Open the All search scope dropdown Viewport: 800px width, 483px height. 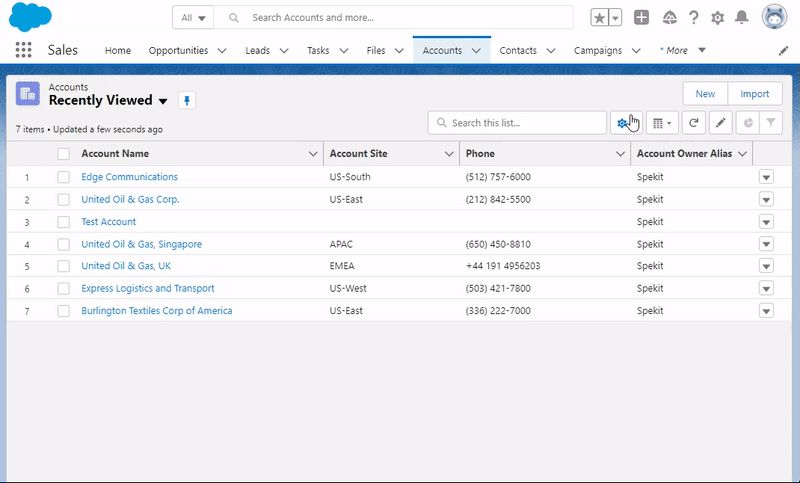(x=193, y=18)
